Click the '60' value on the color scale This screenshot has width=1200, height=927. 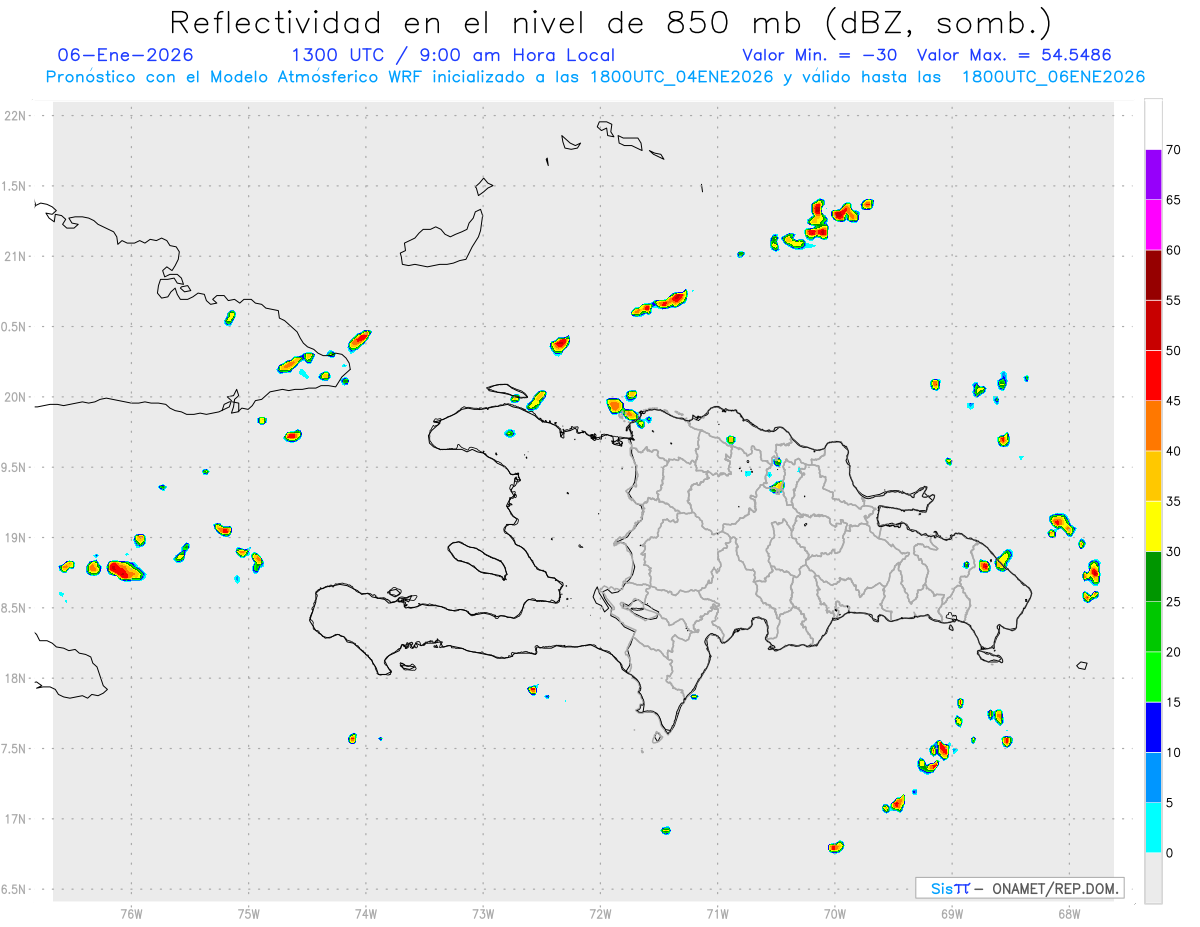1173,250
